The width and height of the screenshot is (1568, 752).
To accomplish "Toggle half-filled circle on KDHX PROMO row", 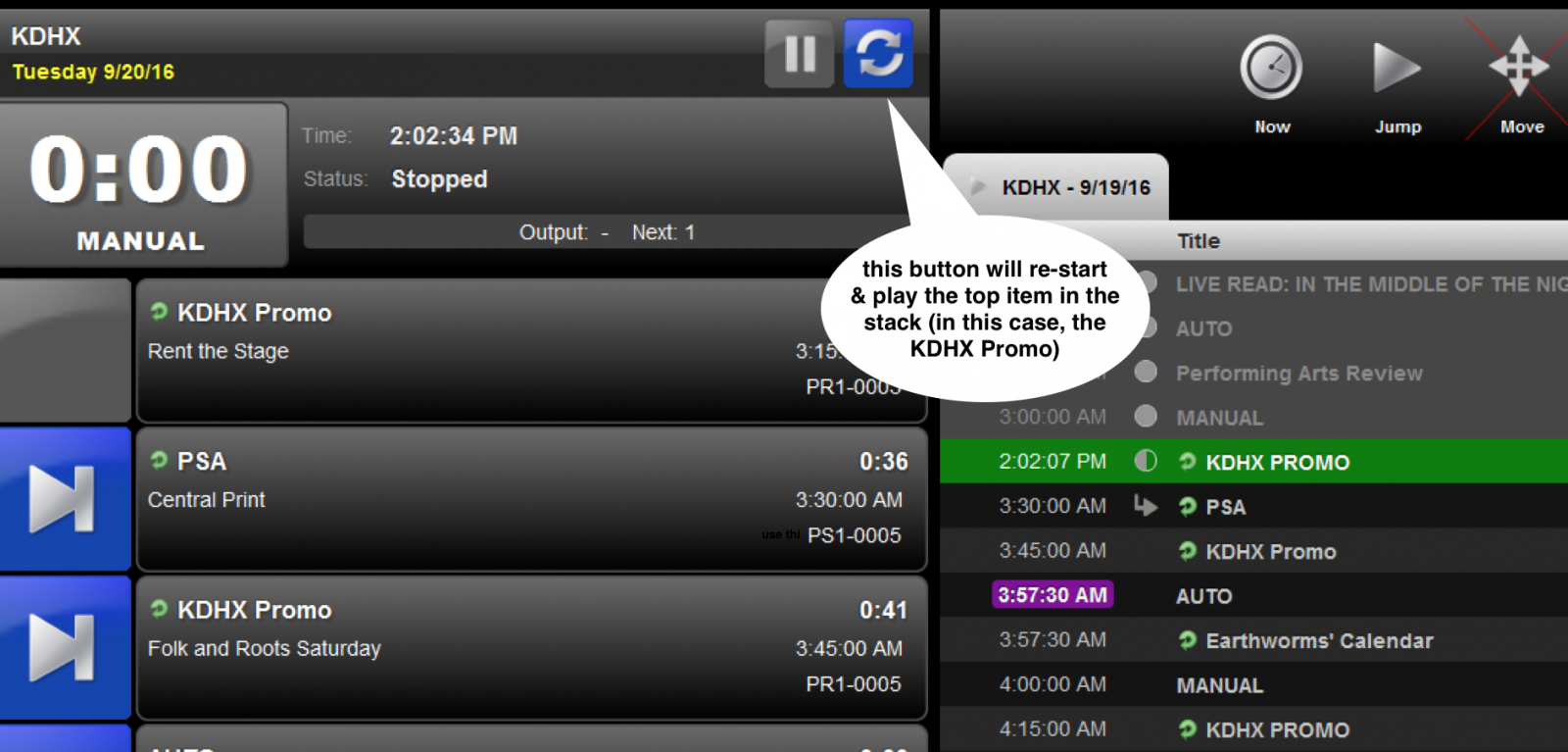I will pyautogui.click(x=1146, y=461).
